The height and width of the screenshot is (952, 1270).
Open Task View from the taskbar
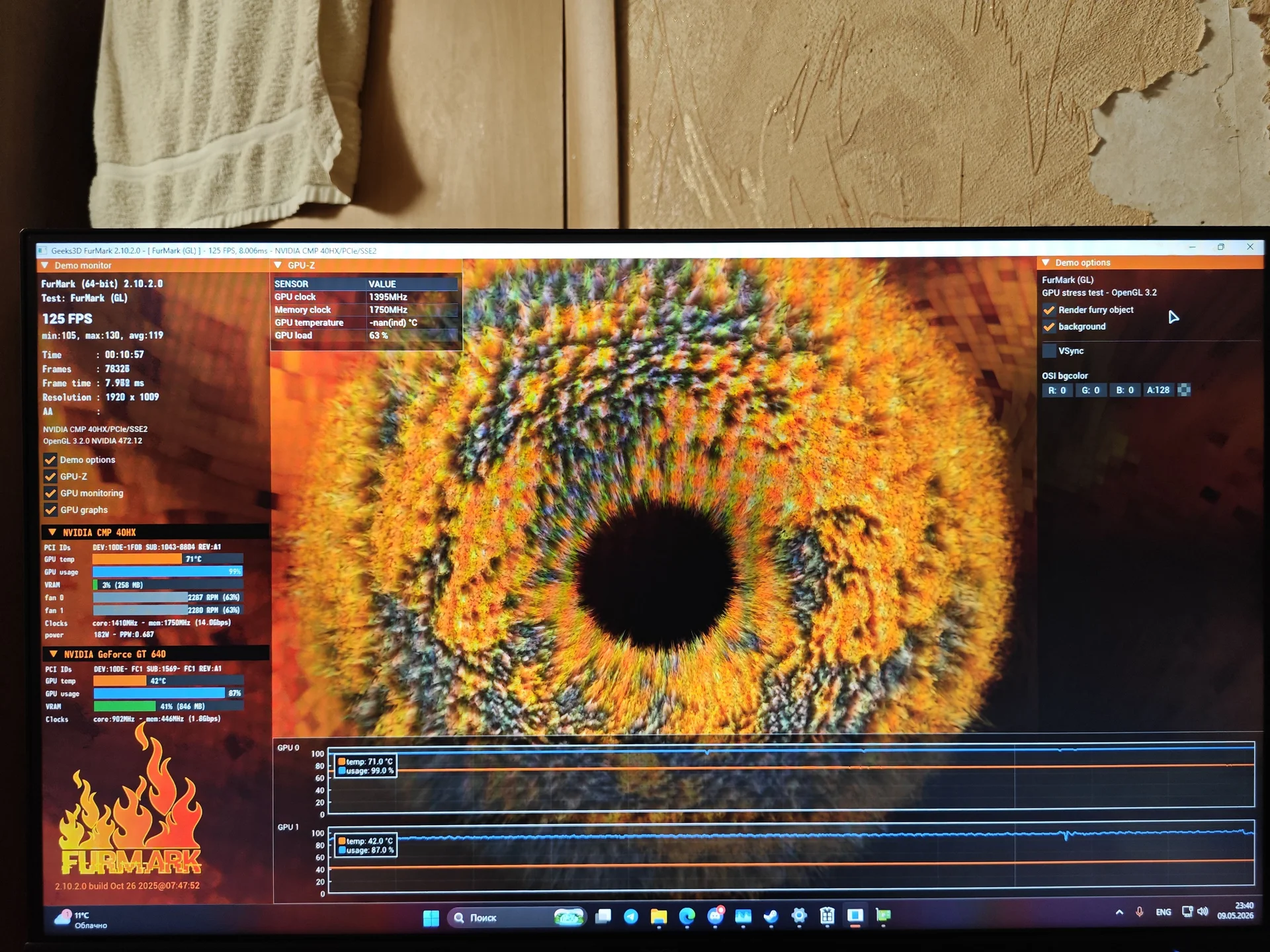click(x=603, y=916)
